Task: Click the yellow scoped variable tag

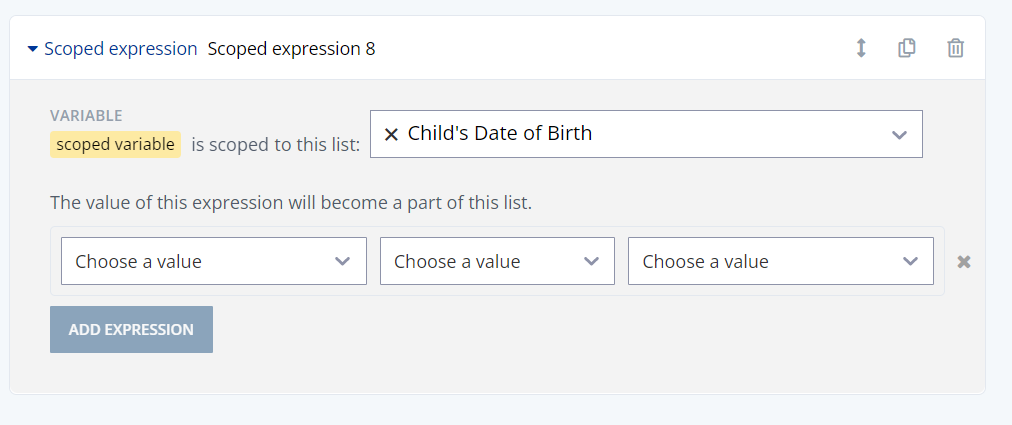Action: tap(115, 144)
